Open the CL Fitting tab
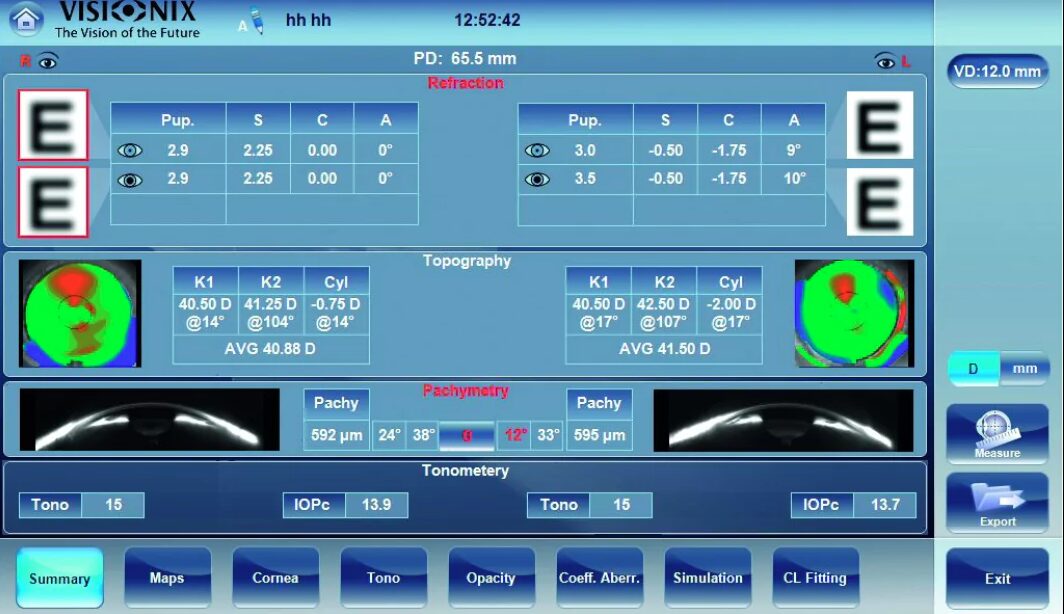Viewport: 1064px width, 614px height. pos(815,578)
